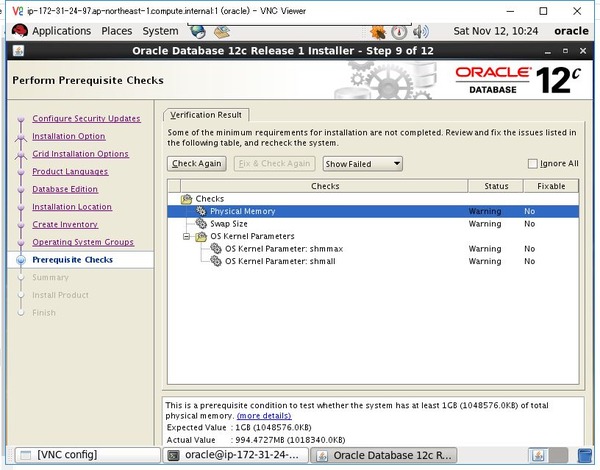This screenshot has width=600, height=470.
Task: Open the more details link
Action: (x=264, y=416)
